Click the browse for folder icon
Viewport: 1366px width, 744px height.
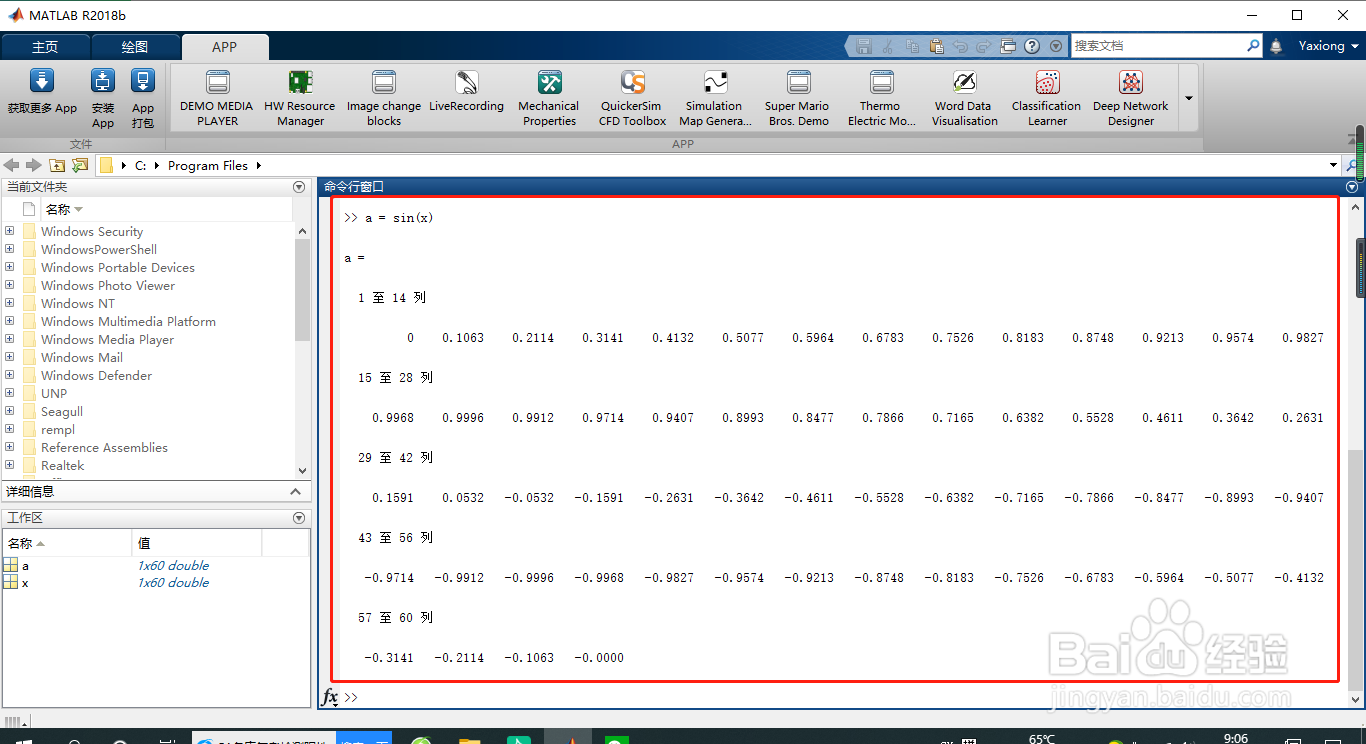point(80,165)
